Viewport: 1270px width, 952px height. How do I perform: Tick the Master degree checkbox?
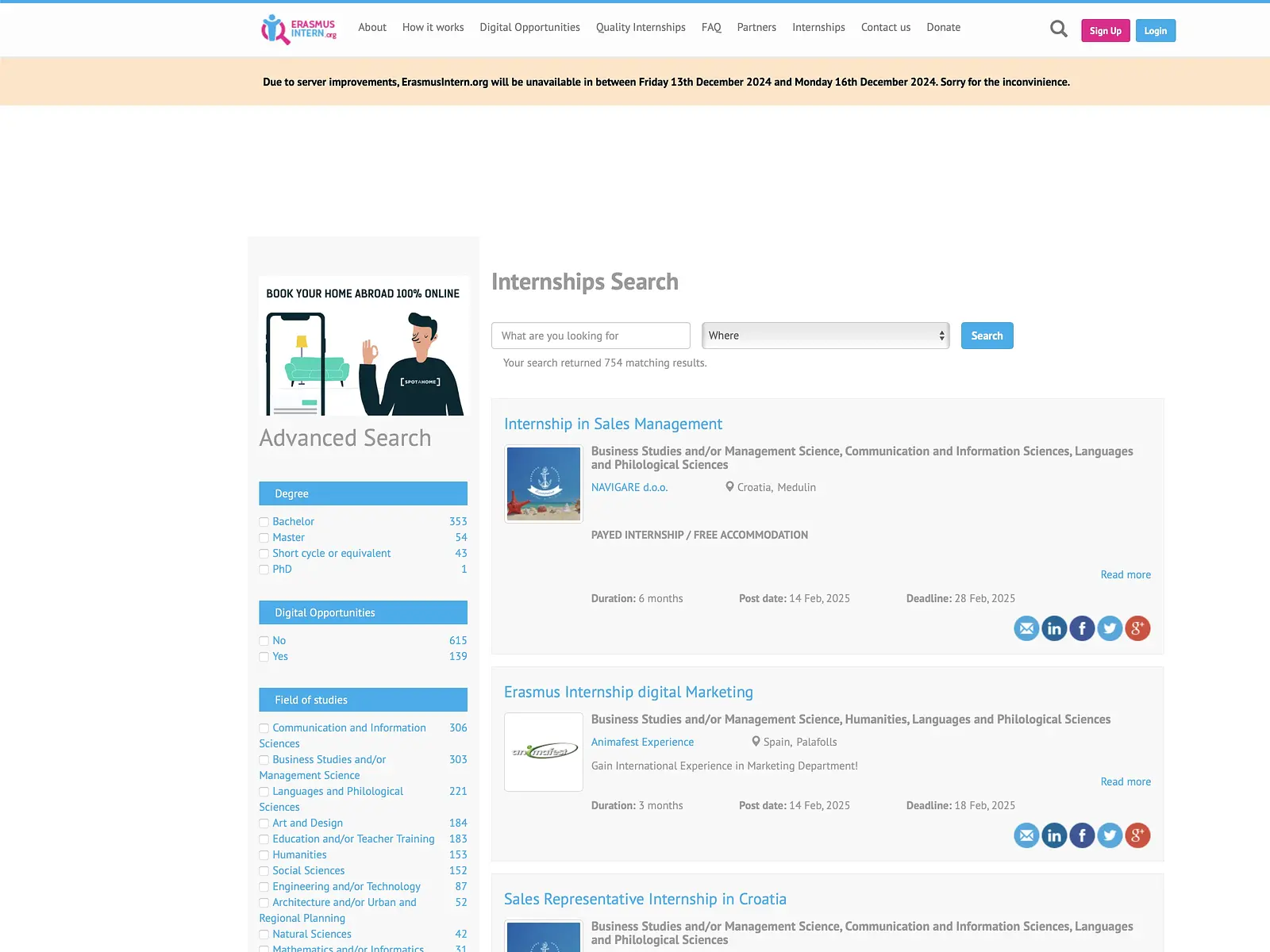(264, 538)
